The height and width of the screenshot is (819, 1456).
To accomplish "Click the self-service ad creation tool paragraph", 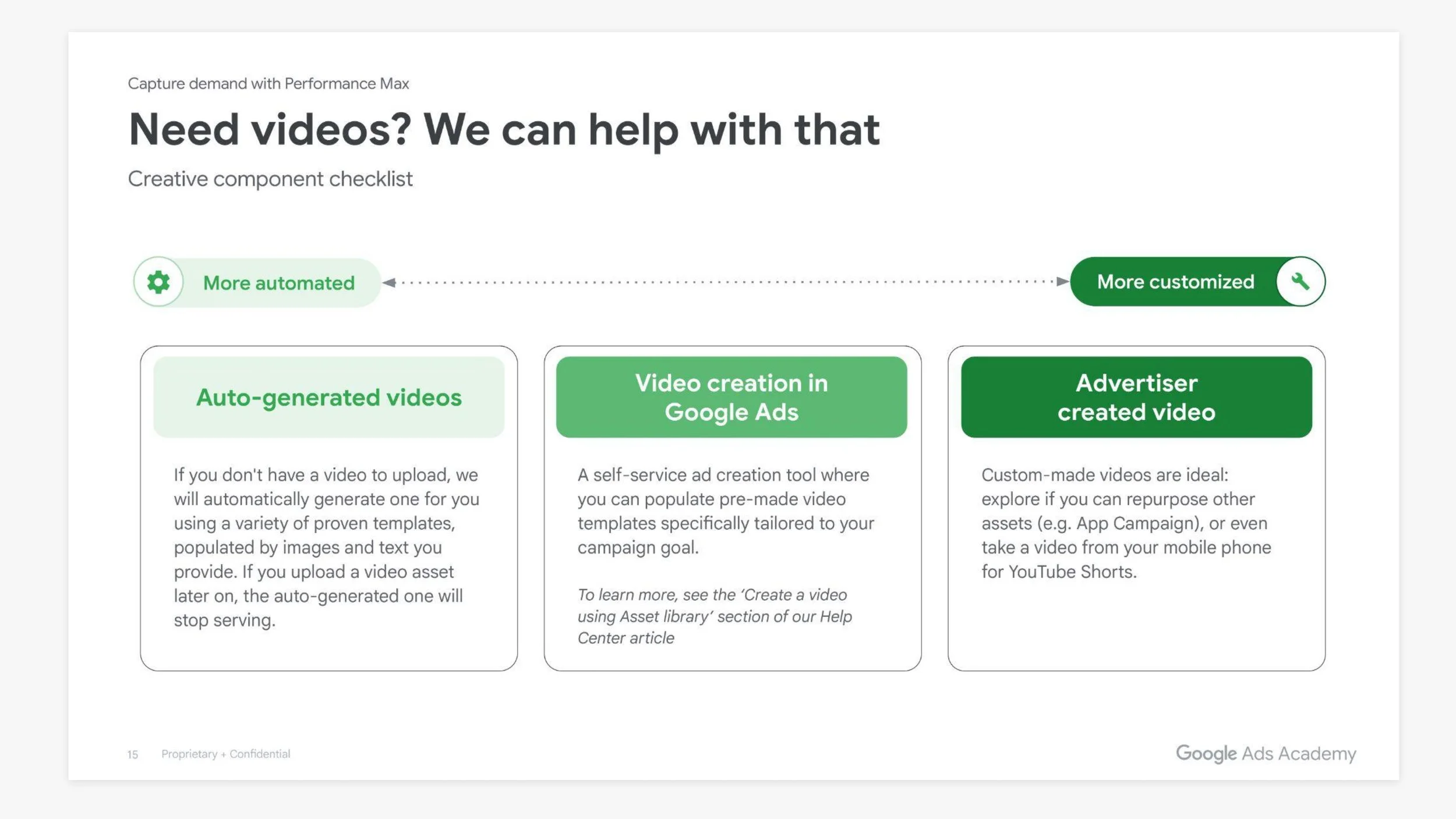I will click(725, 510).
